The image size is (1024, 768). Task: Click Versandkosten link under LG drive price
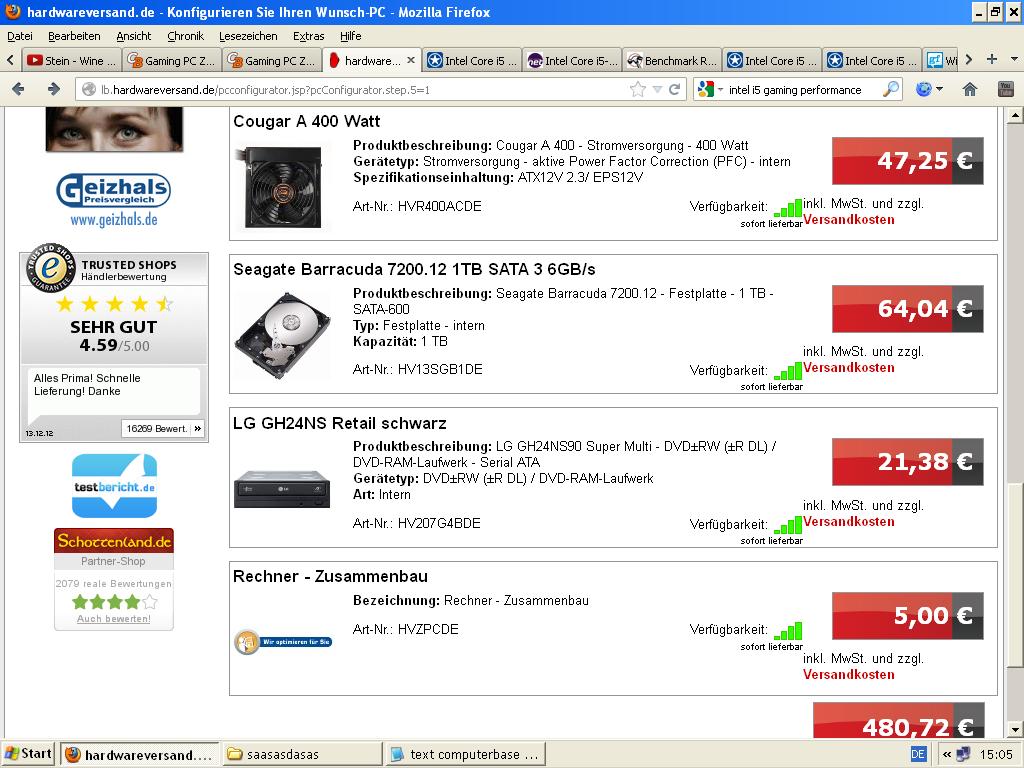[848, 521]
